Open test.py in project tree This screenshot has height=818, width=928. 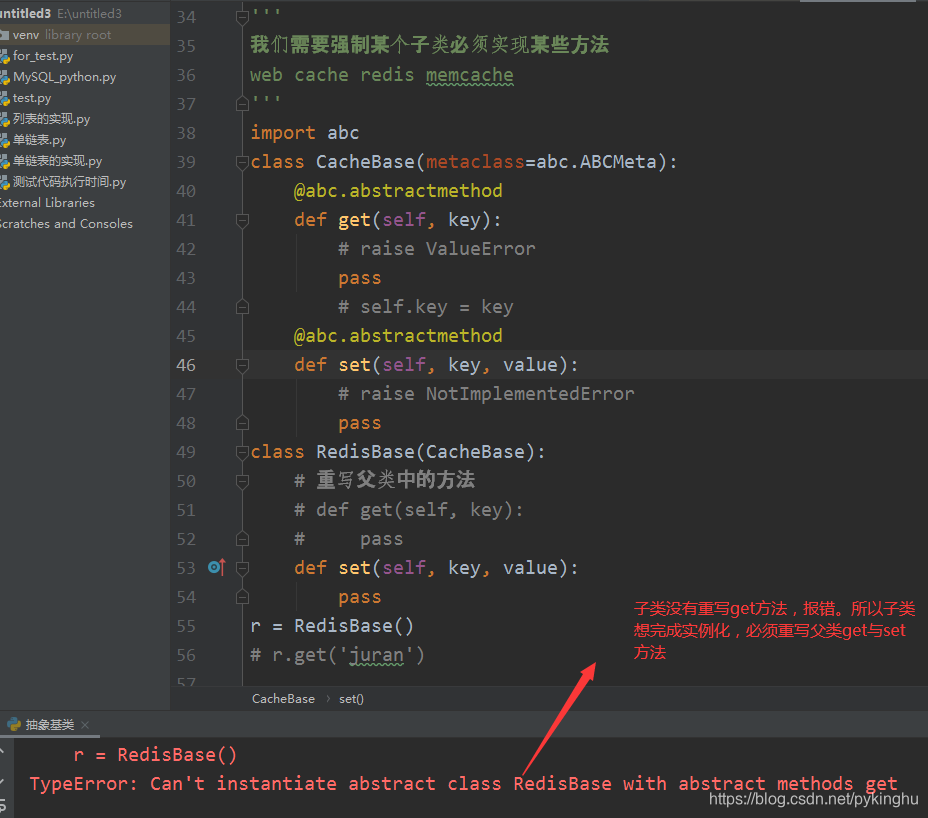(x=32, y=98)
